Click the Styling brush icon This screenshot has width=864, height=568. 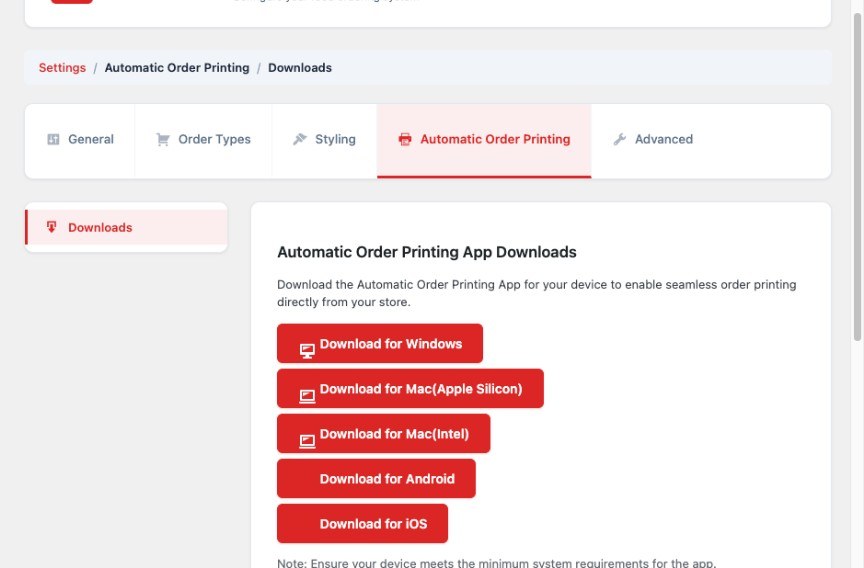click(300, 139)
